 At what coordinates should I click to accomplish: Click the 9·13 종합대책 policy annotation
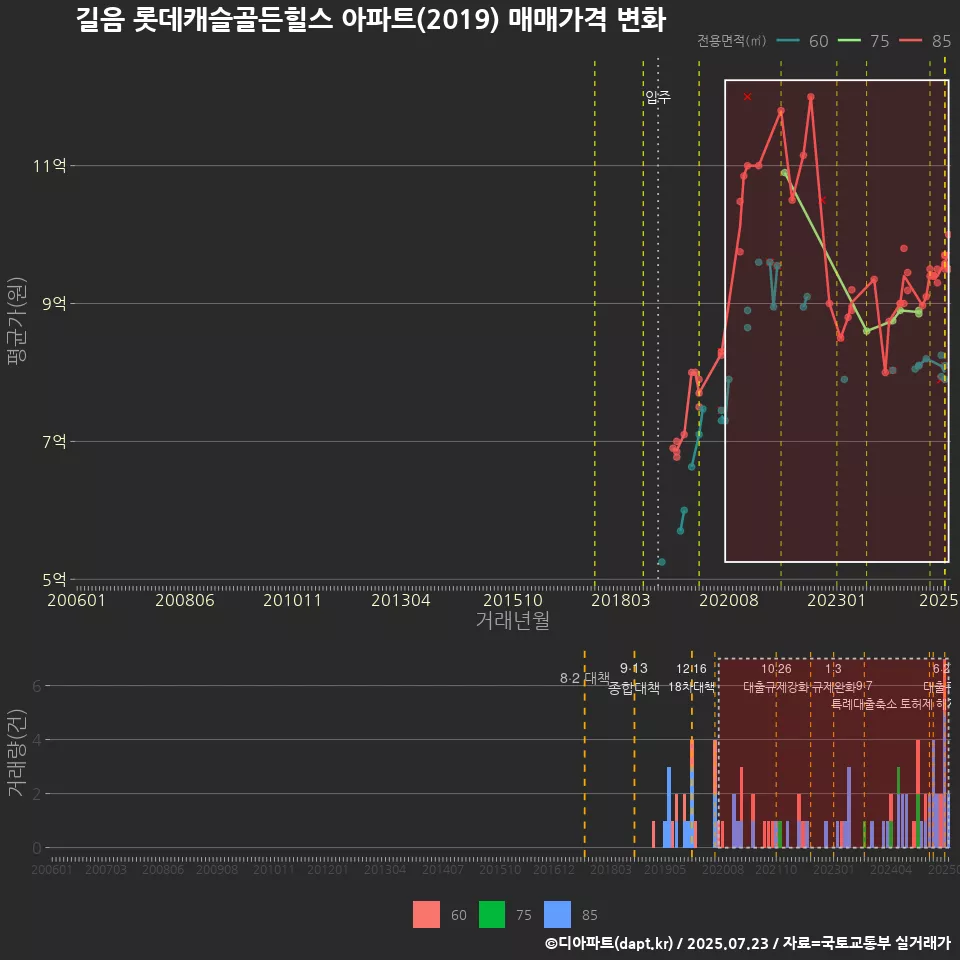[x=634, y=678]
